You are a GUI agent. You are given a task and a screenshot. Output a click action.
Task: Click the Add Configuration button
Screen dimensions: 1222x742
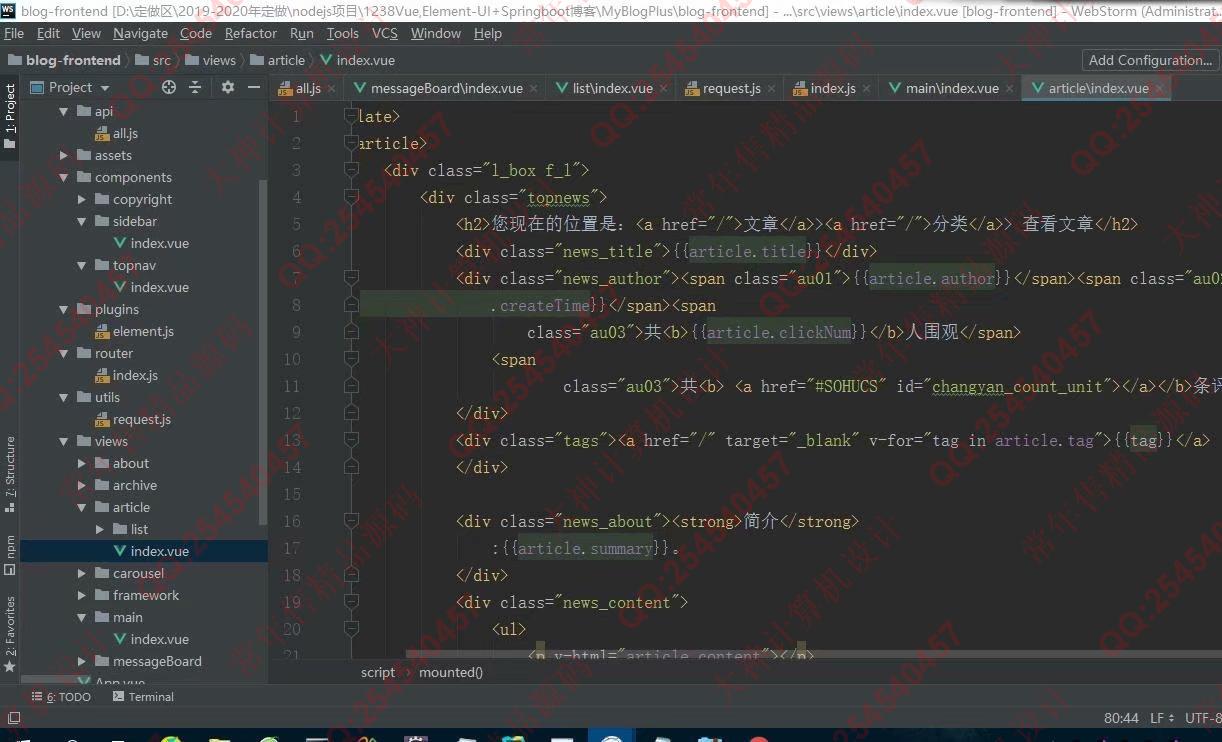tap(1149, 60)
